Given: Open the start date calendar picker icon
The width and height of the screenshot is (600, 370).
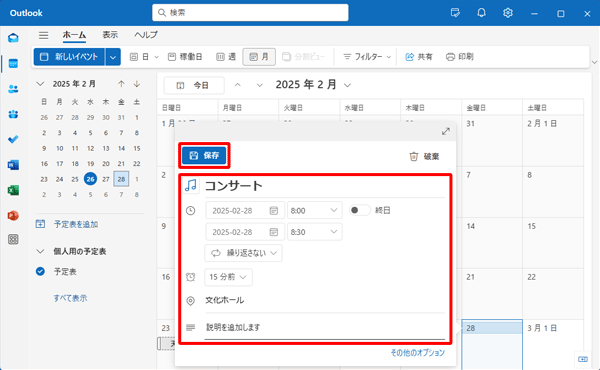Looking at the screenshot, I should 274,210.
